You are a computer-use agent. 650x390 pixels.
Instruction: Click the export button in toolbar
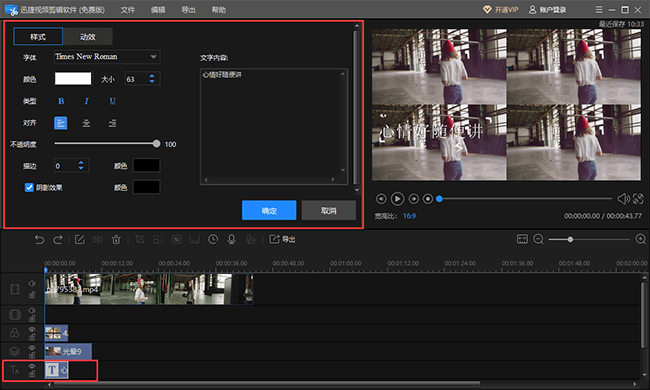(x=282, y=240)
